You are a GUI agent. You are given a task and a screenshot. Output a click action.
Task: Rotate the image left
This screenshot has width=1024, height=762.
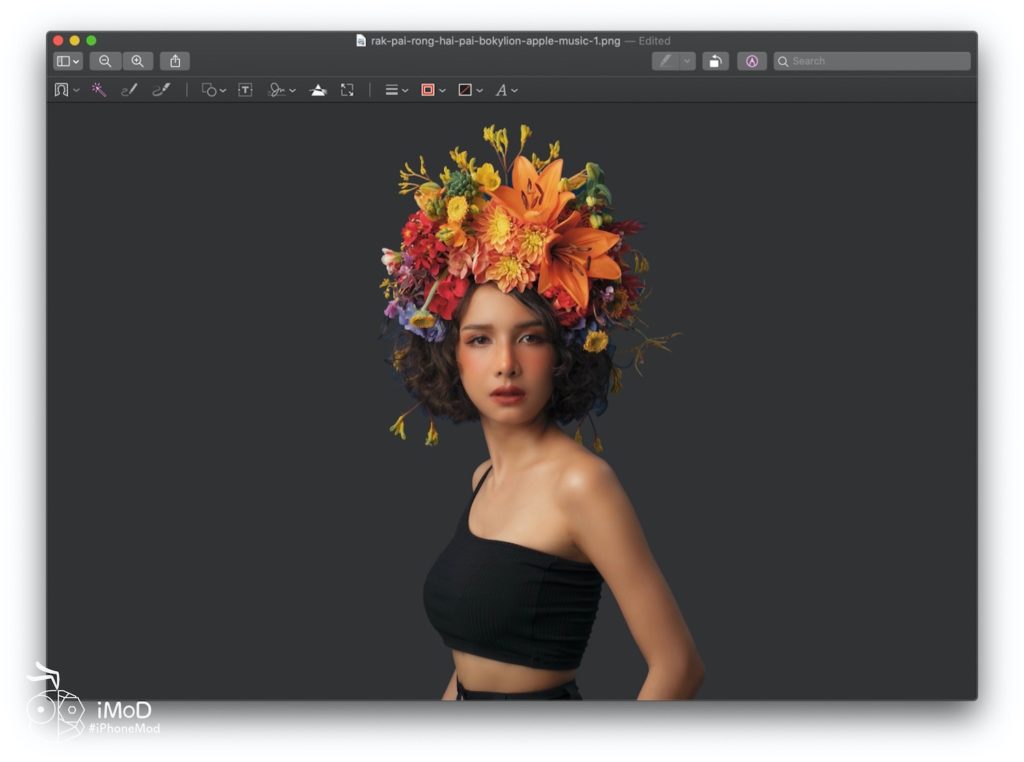pos(715,61)
